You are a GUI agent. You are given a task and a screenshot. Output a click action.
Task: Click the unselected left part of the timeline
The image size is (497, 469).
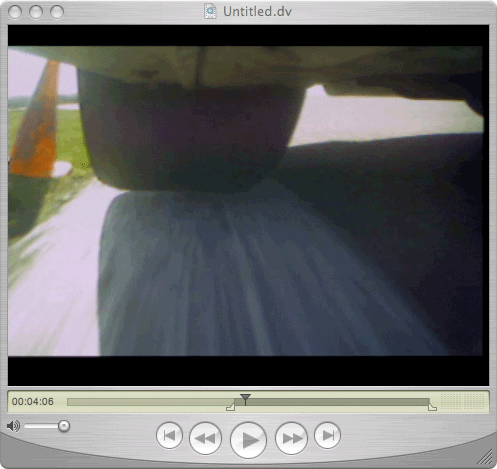[150, 402]
